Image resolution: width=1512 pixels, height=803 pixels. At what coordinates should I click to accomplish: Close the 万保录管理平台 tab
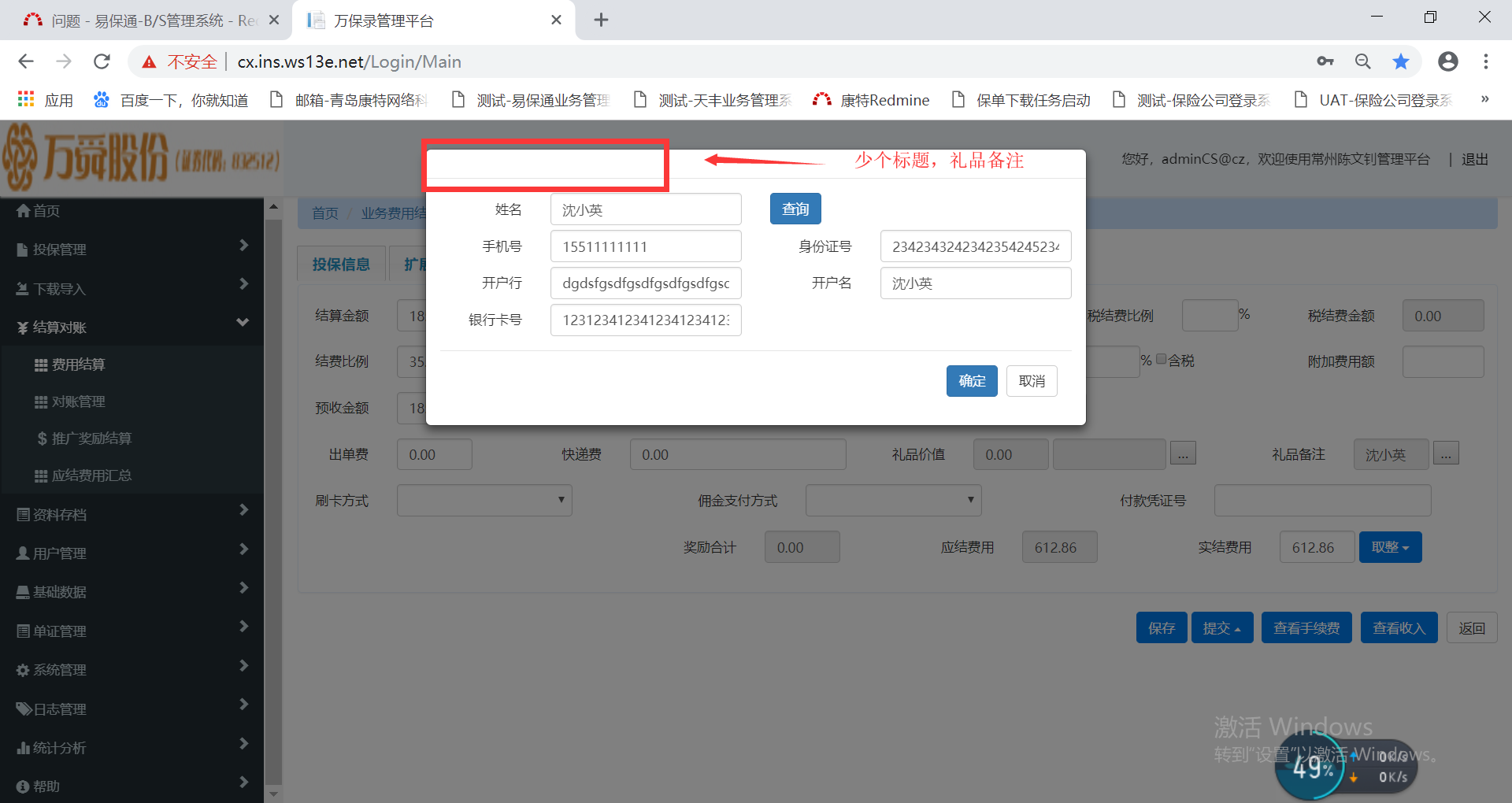click(x=557, y=20)
